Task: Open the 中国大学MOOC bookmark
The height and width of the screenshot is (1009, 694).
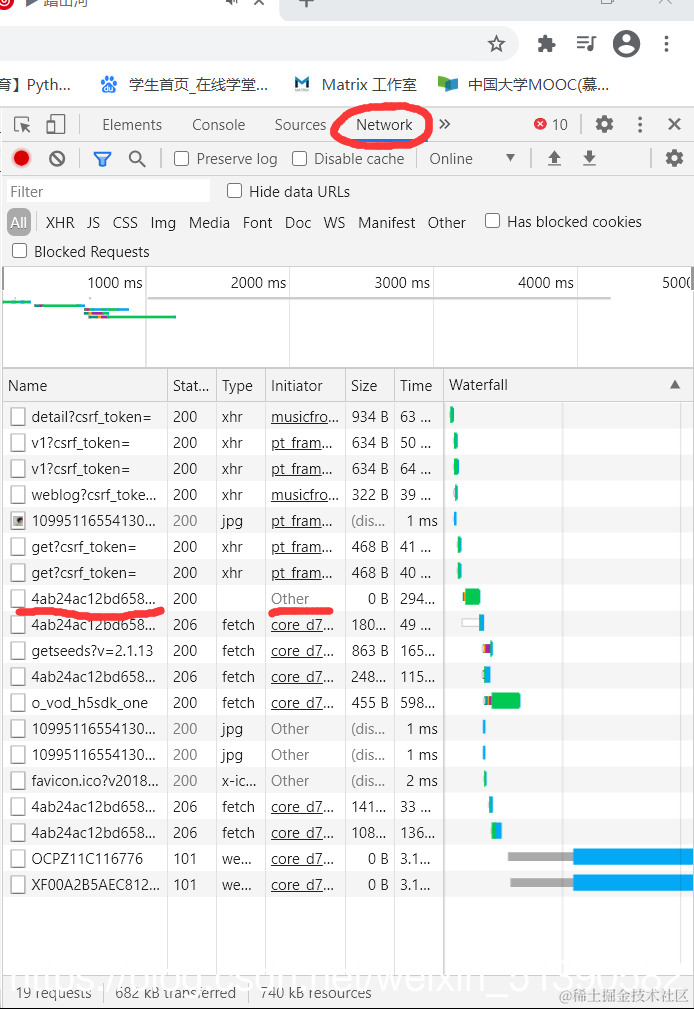Action: coord(523,84)
